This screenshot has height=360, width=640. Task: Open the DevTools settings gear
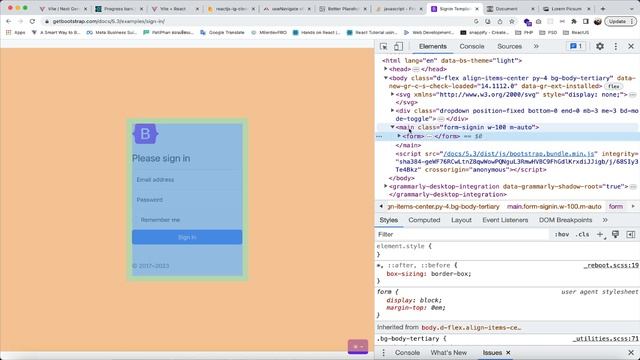coord(600,47)
